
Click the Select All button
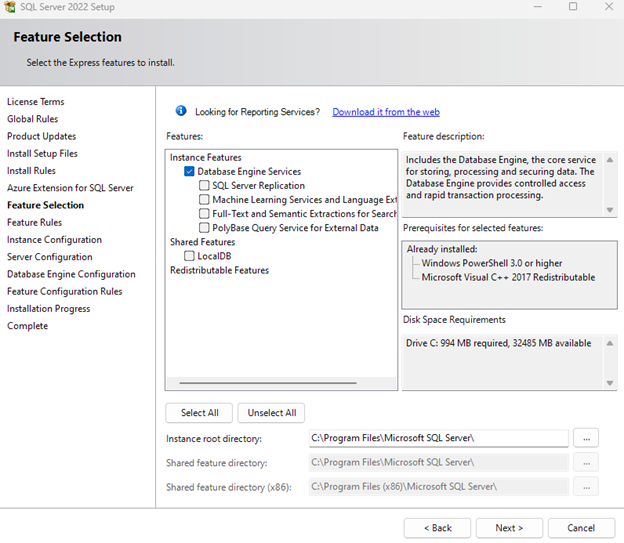pyautogui.click(x=199, y=413)
